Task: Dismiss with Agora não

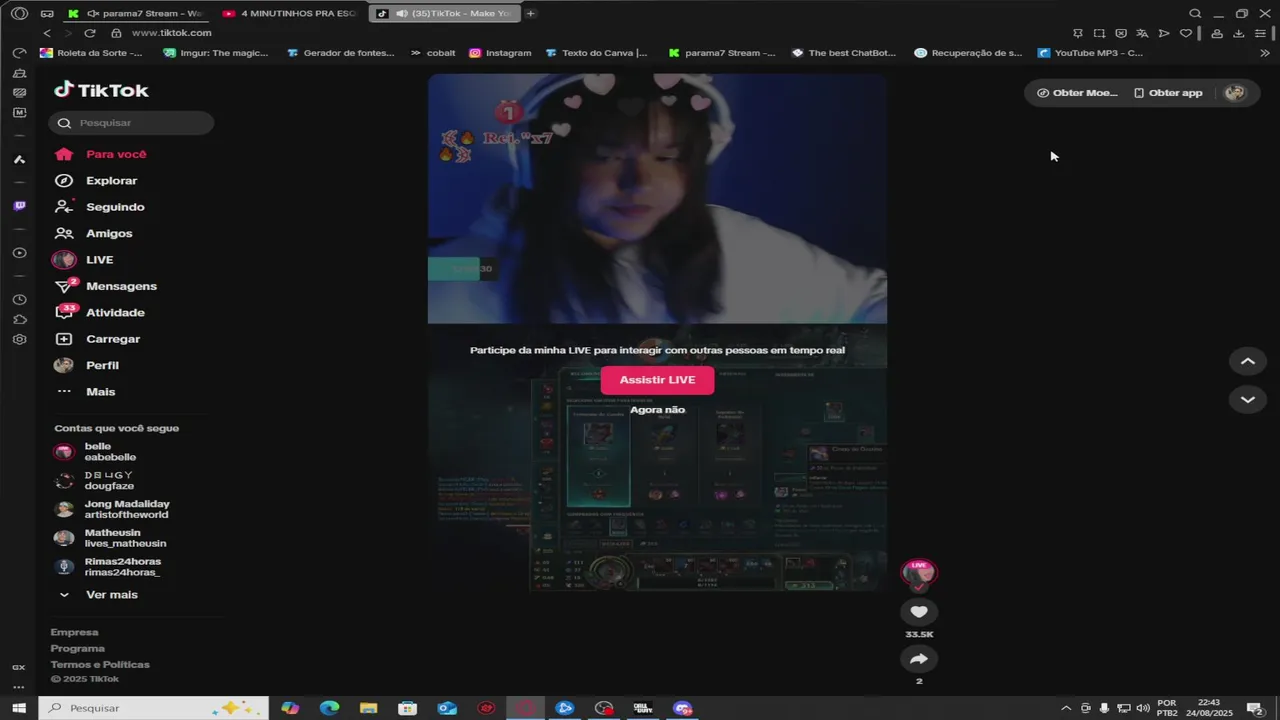Action: (x=657, y=410)
